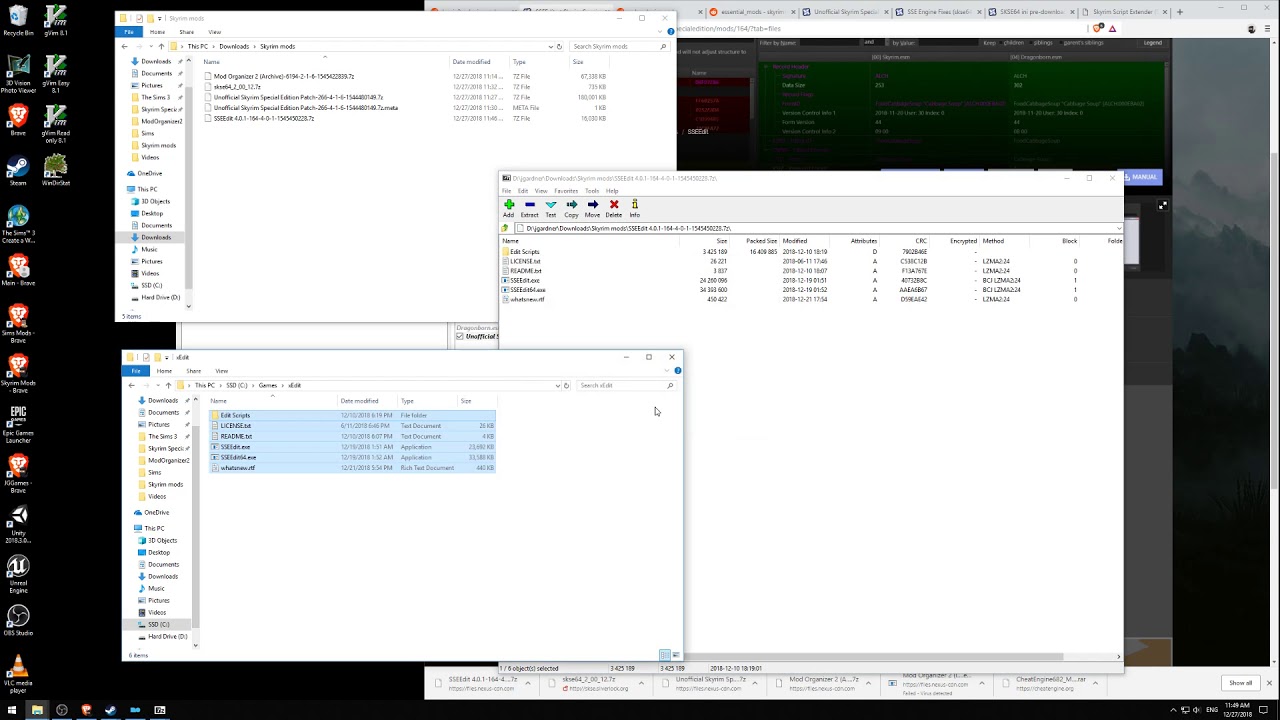
Task: Sort by Date modified in xEdit window
Action: point(359,401)
